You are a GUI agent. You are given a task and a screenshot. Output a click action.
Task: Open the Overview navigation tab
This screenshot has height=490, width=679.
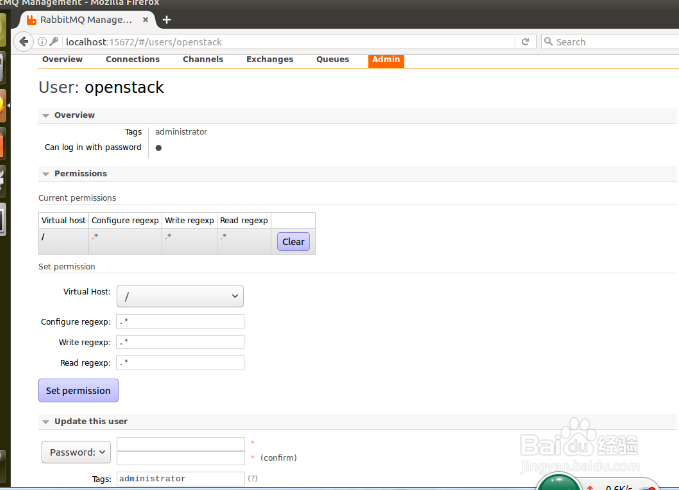click(62, 59)
